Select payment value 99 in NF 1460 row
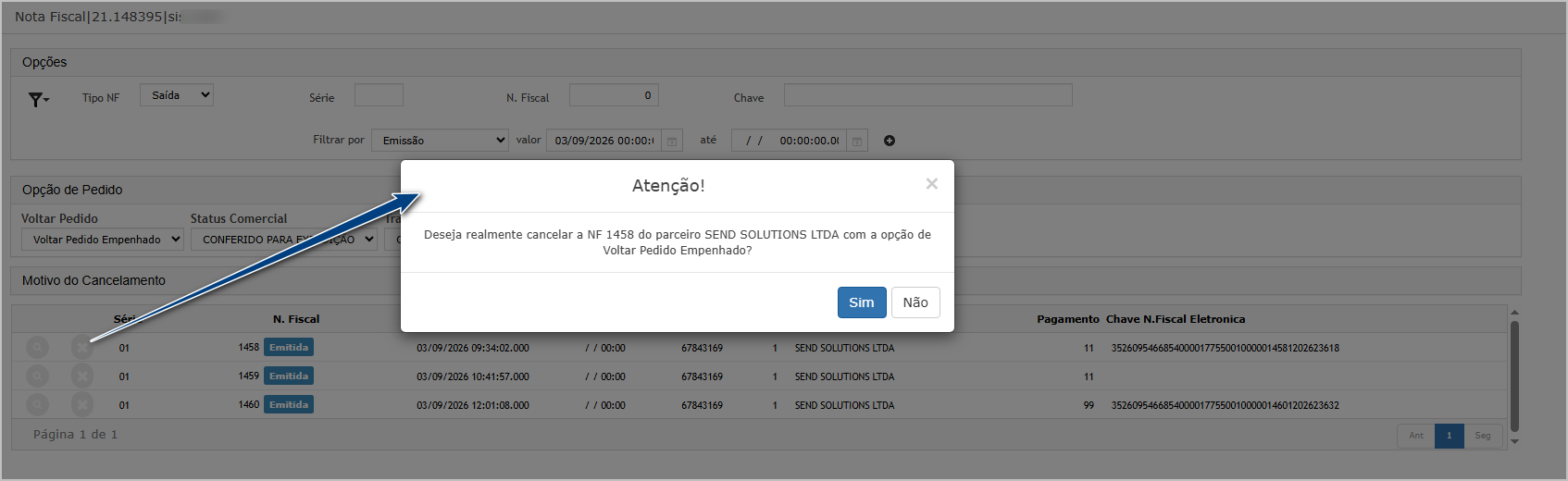The height and width of the screenshot is (481, 1568). pyautogui.click(x=1089, y=405)
